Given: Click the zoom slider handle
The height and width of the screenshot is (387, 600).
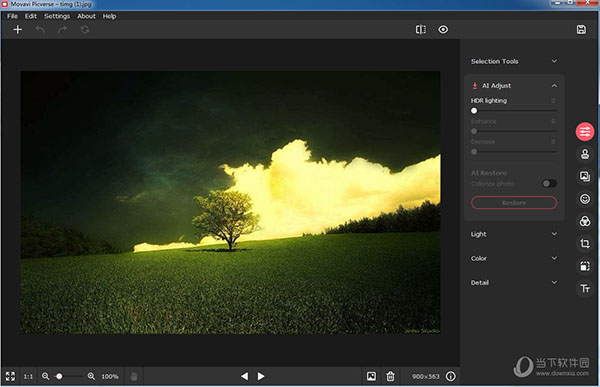Looking at the screenshot, I should 59,376.
